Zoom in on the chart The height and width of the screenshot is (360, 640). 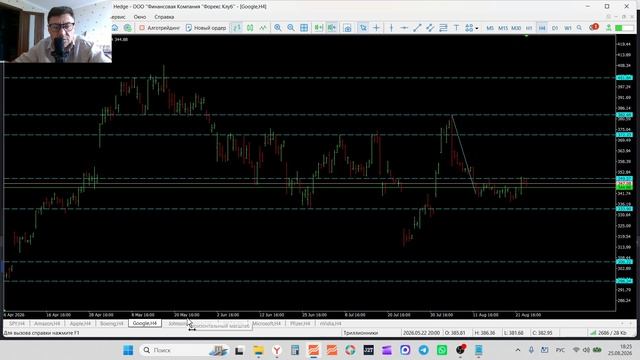click(278, 28)
